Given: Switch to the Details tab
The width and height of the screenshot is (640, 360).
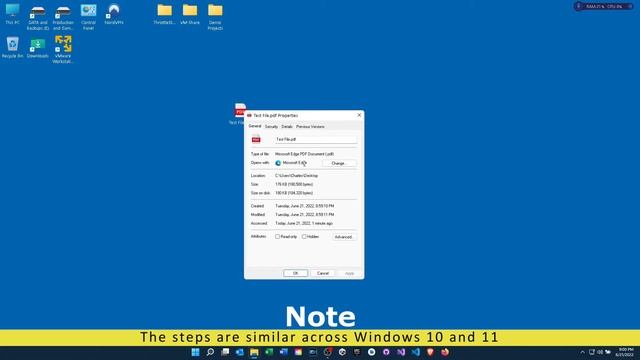Looking at the screenshot, I should pos(287,127).
